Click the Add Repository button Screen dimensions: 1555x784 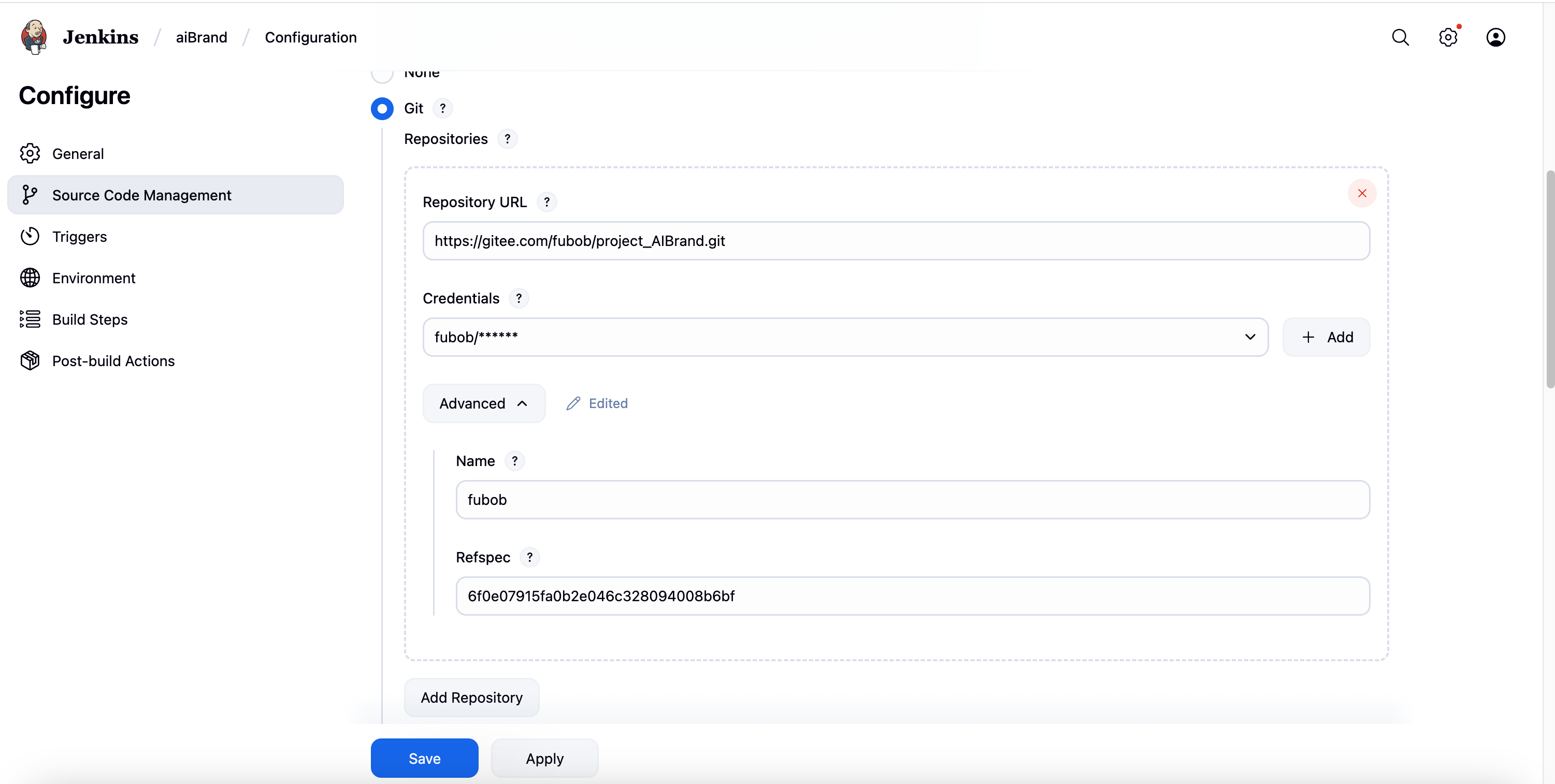(471, 697)
